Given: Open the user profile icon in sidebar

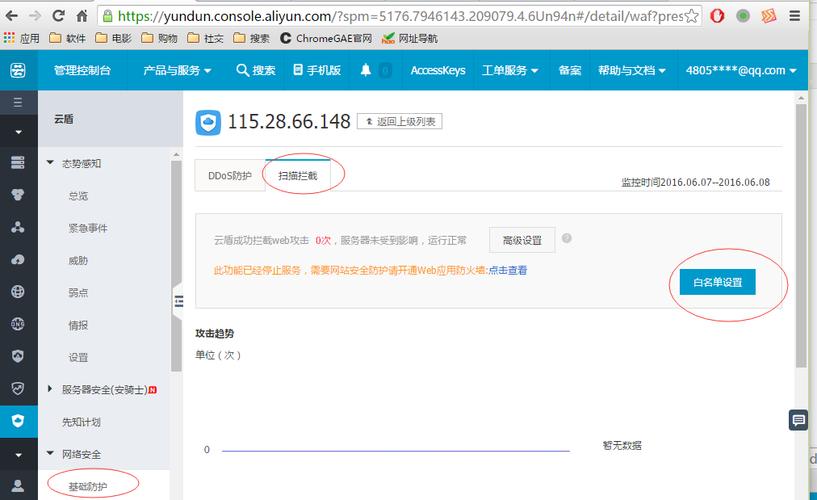Looking at the screenshot, I should click(x=18, y=485).
